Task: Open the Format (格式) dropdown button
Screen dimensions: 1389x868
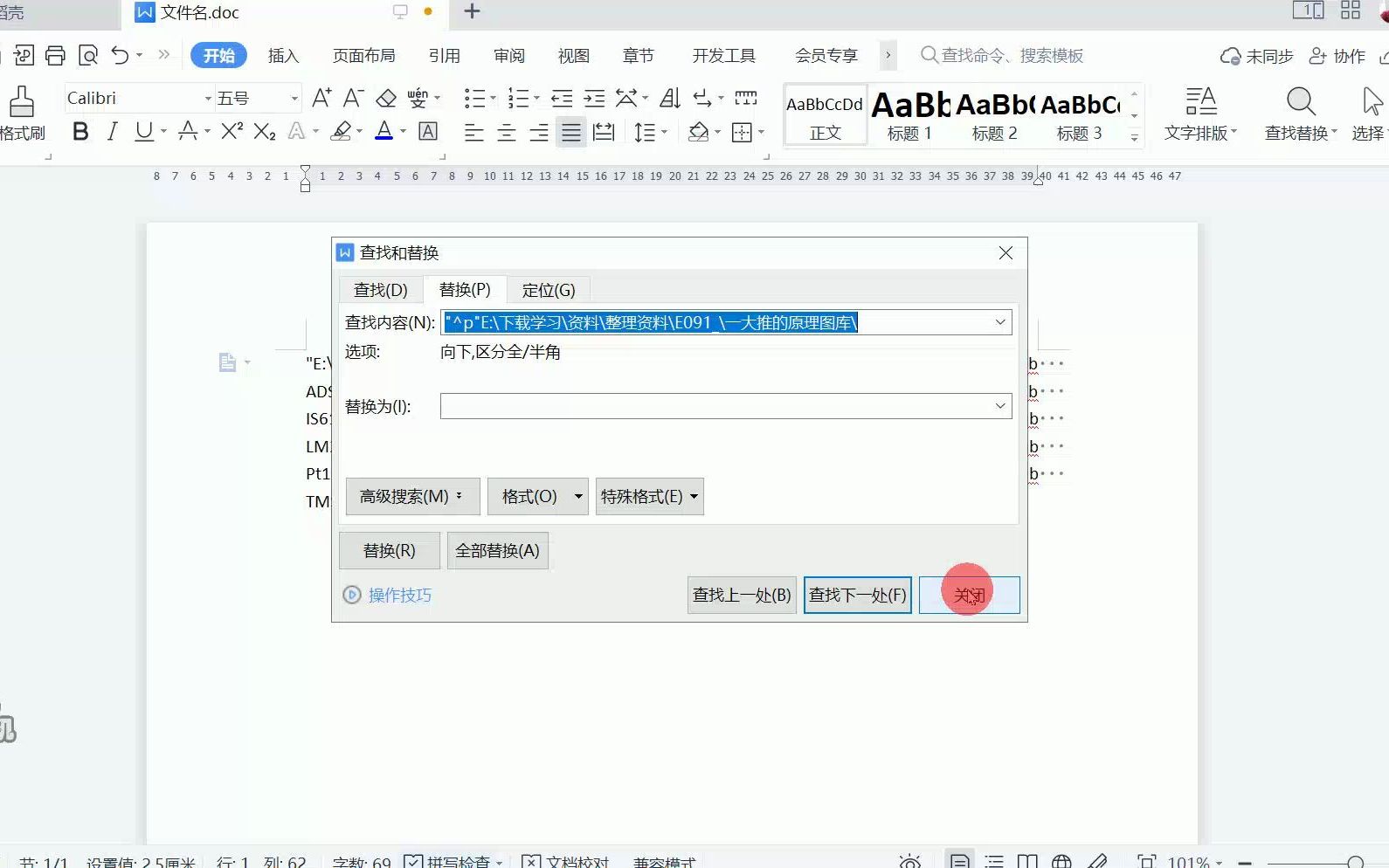Action: coord(537,497)
